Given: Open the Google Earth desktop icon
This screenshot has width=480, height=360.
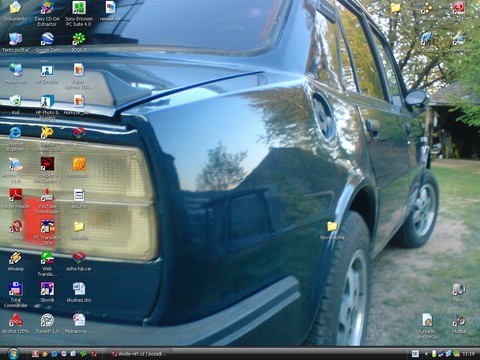Looking at the screenshot, I should pyautogui.click(x=47, y=43).
